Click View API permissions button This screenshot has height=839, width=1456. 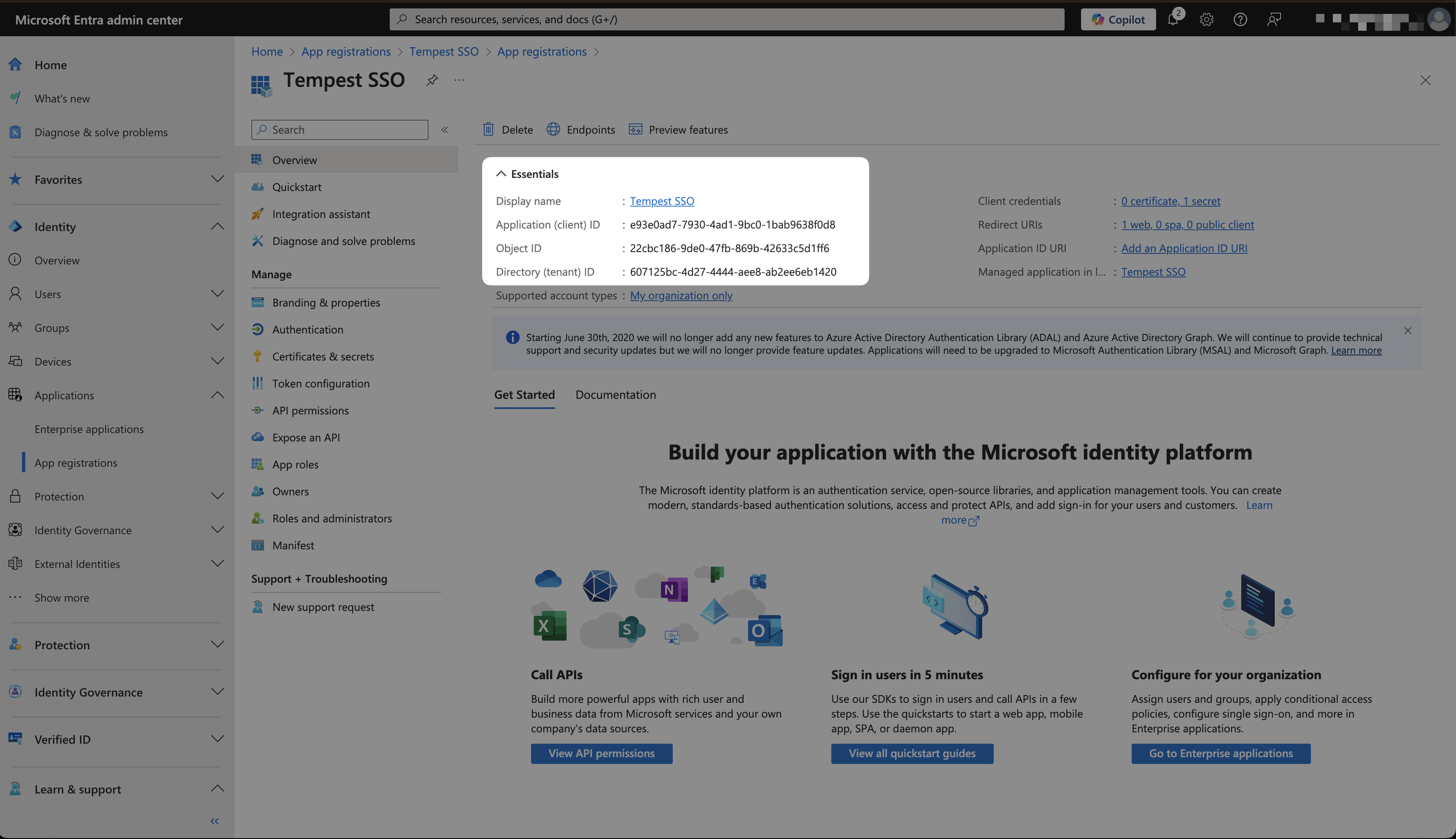point(601,754)
